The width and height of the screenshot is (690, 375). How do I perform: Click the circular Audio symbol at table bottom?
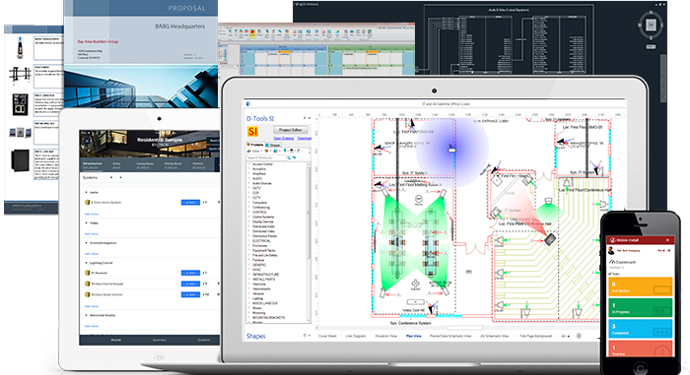[415, 284]
